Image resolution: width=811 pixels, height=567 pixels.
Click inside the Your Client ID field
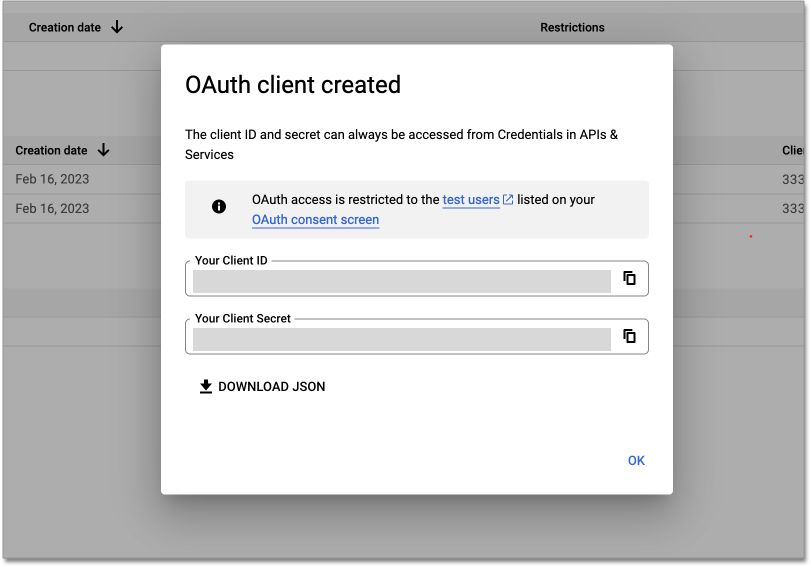coord(401,281)
